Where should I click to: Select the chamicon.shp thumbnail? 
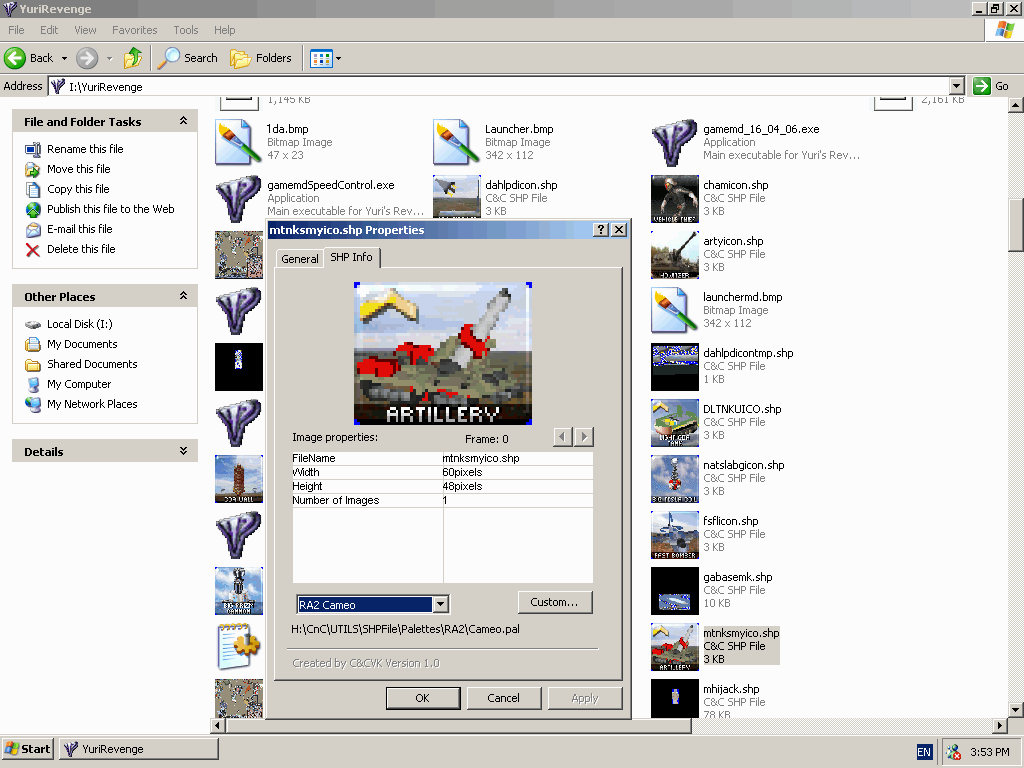675,199
